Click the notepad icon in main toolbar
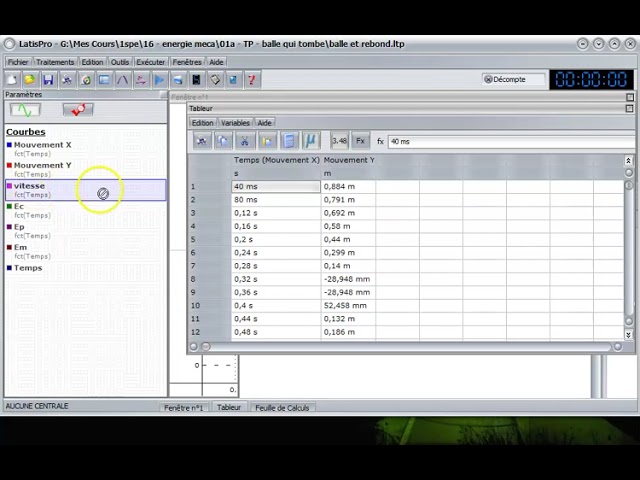 (215, 80)
